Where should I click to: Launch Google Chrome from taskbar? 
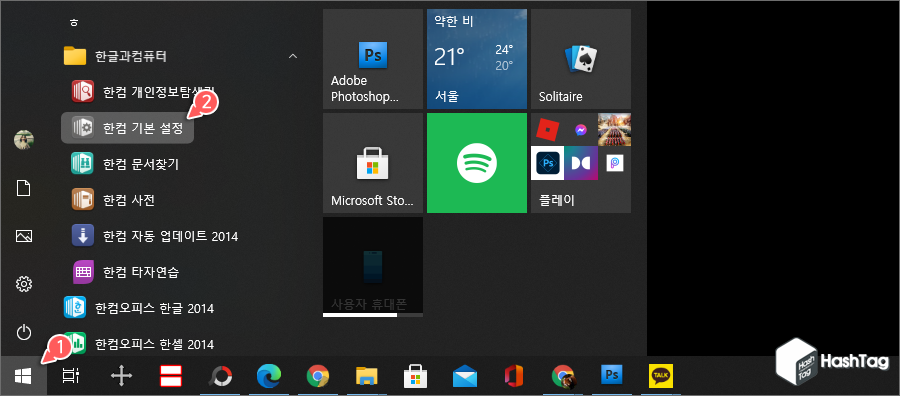coord(318,376)
